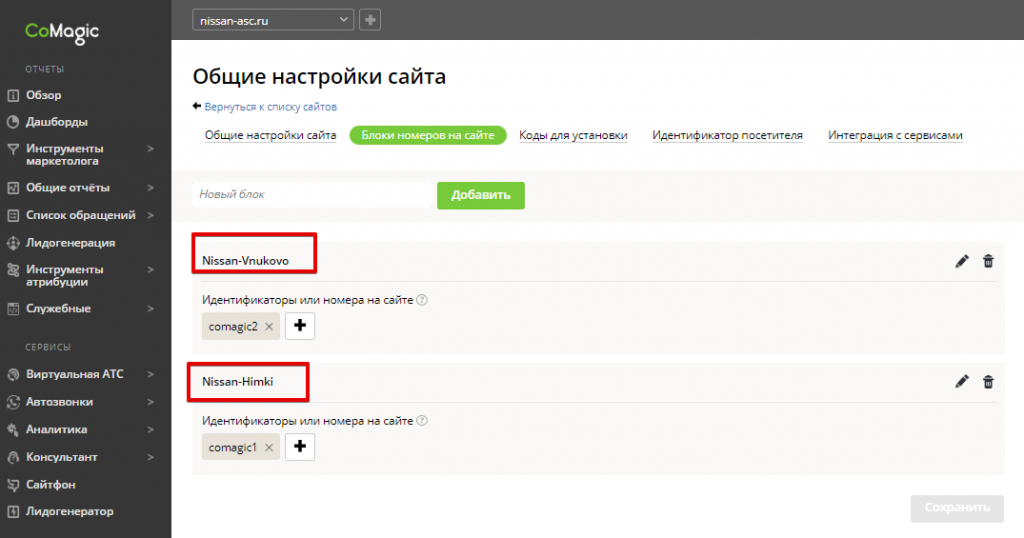Click the Nissan-Himki block name

coord(238,381)
